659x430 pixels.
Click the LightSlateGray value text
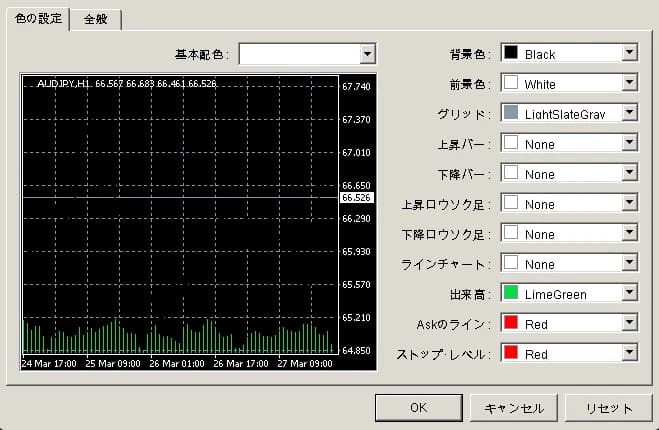(565, 114)
